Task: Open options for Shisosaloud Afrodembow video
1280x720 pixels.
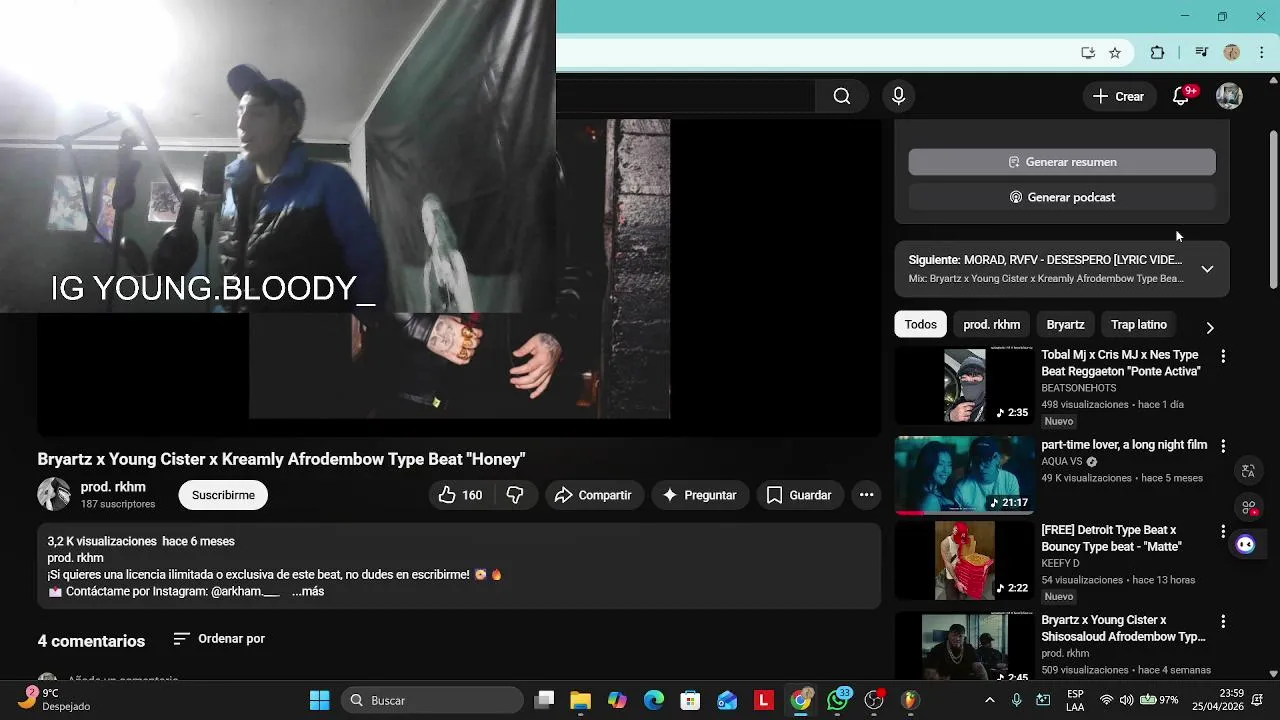Action: tap(1222, 621)
